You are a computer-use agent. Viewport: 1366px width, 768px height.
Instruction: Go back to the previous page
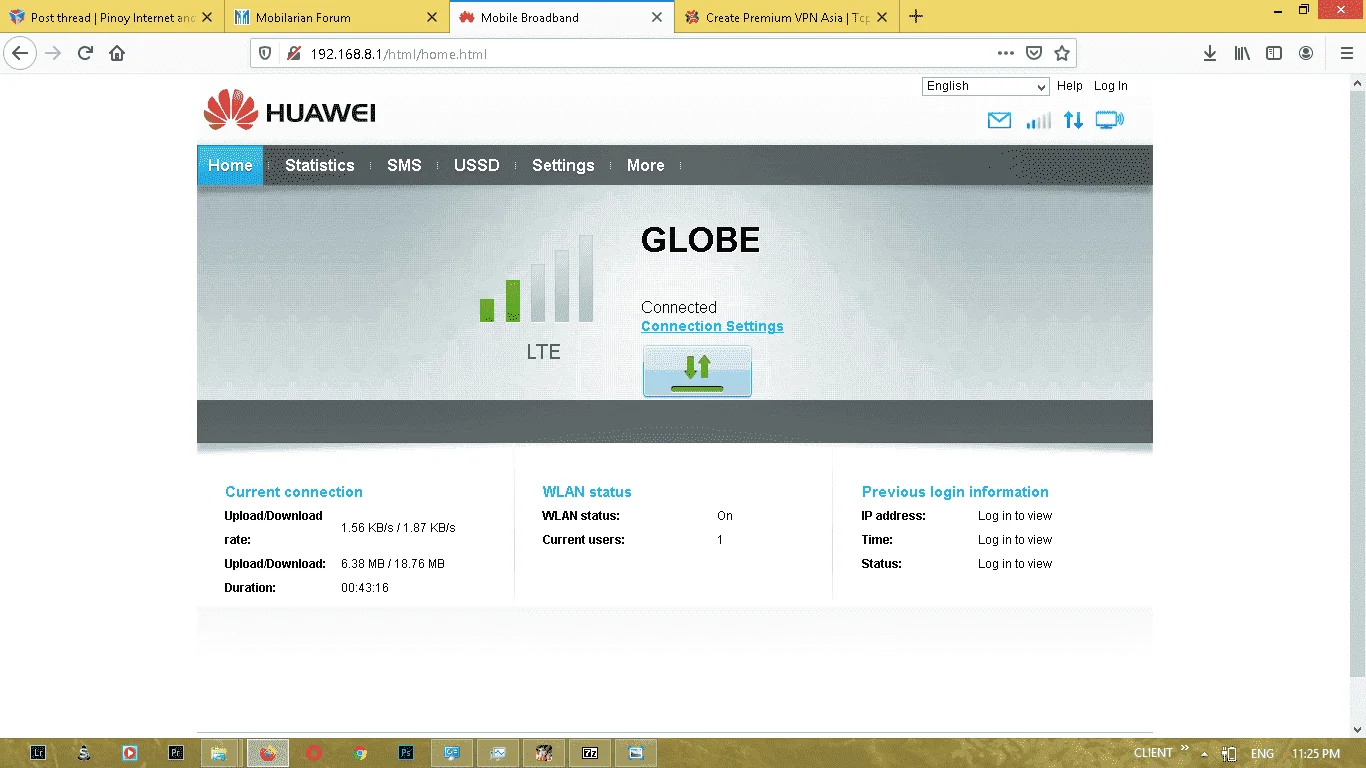pyautogui.click(x=20, y=53)
